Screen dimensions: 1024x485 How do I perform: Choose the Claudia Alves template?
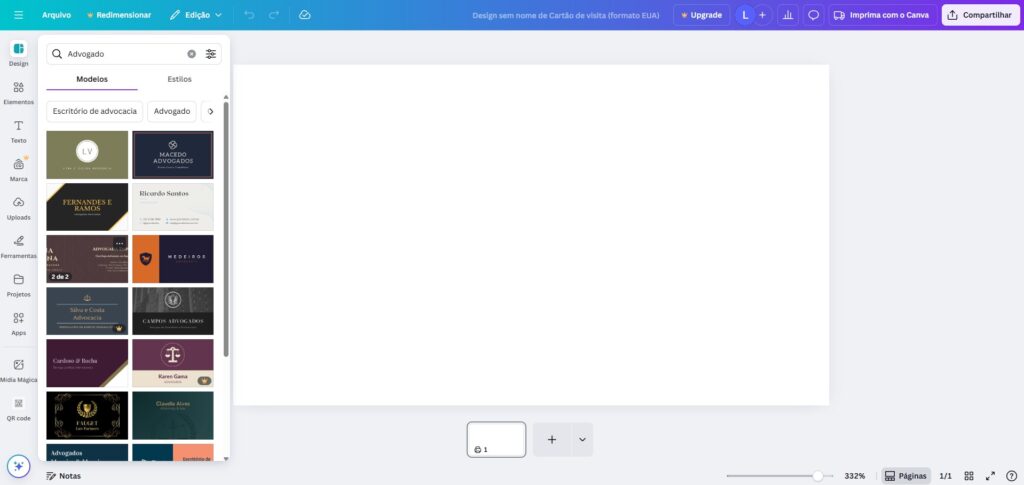tap(172, 415)
